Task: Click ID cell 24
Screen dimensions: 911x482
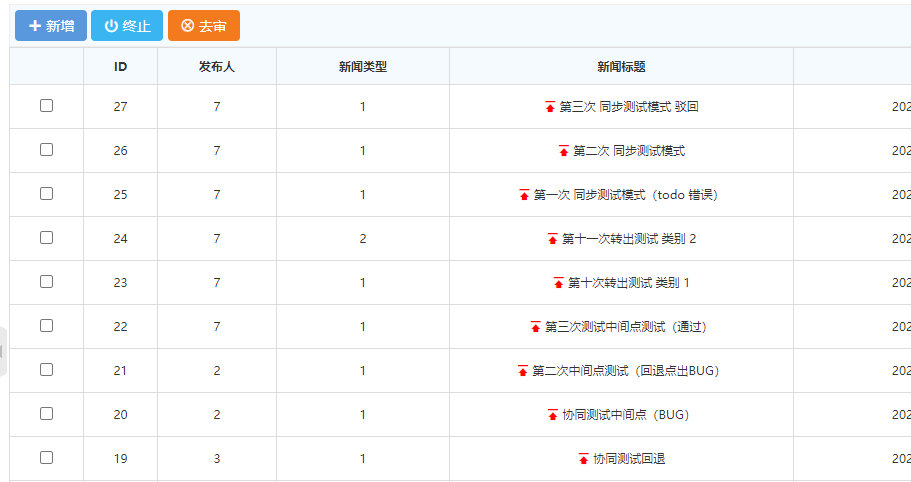Action: click(x=120, y=239)
